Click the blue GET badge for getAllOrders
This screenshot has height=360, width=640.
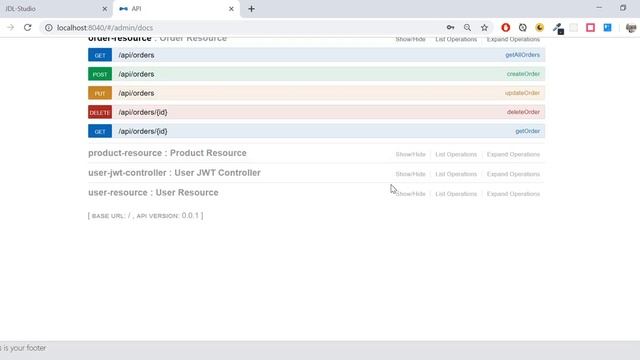click(x=100, y=55)
